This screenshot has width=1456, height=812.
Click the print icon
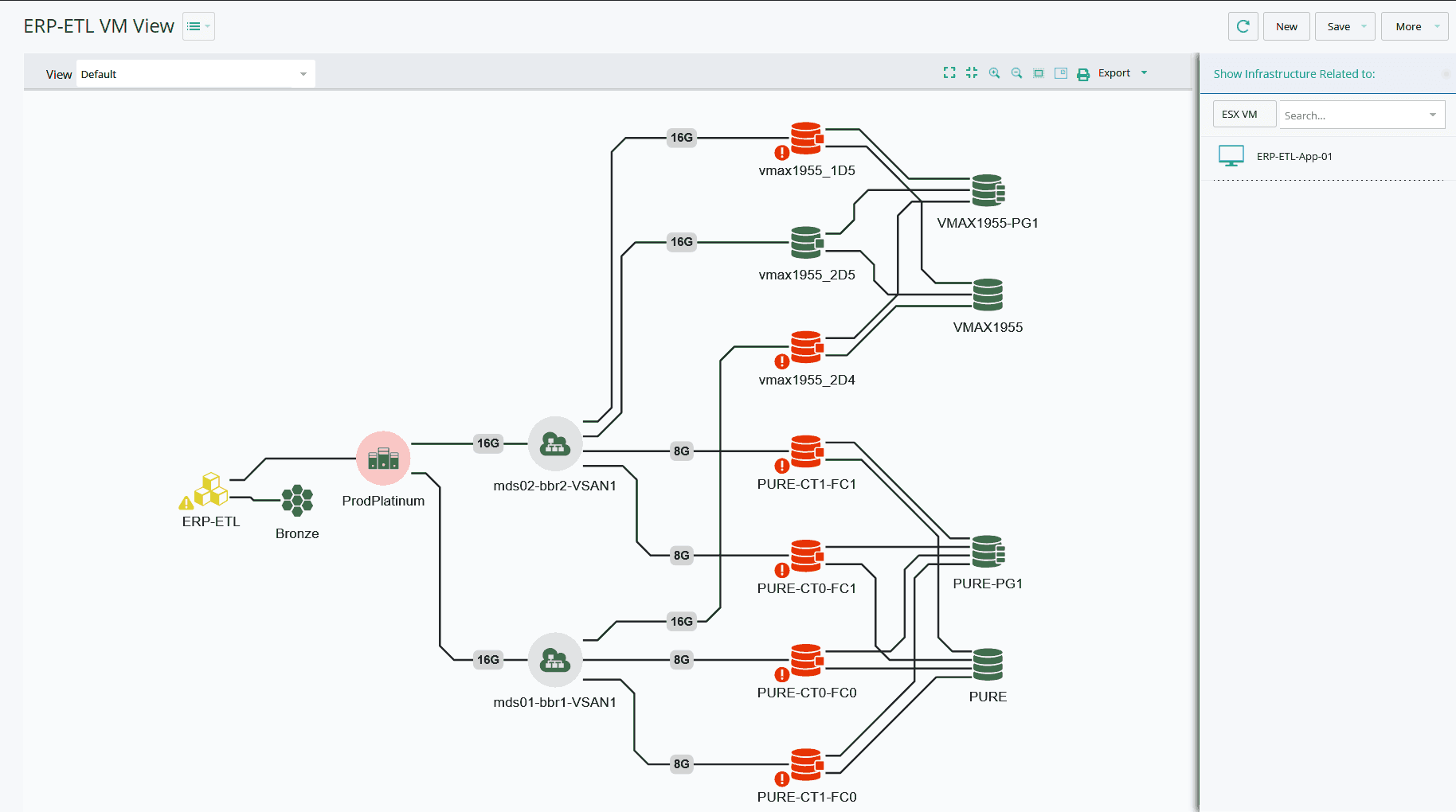click(x=1083, y=74)
